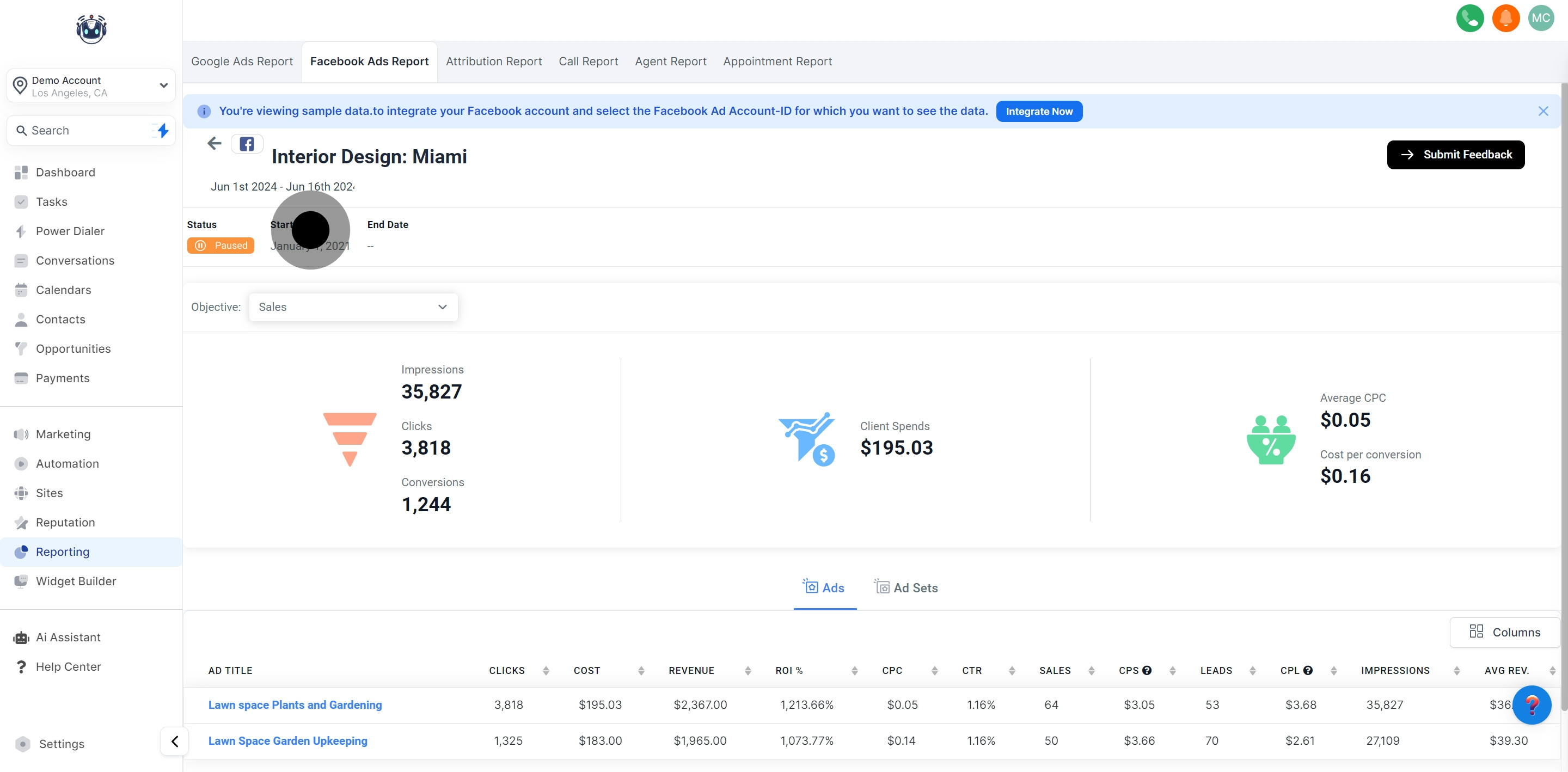This screenshot has height=772, width=1568.
Task: Open Lawn Space Garden Upkeeping ad link
Action: [288, 741]
